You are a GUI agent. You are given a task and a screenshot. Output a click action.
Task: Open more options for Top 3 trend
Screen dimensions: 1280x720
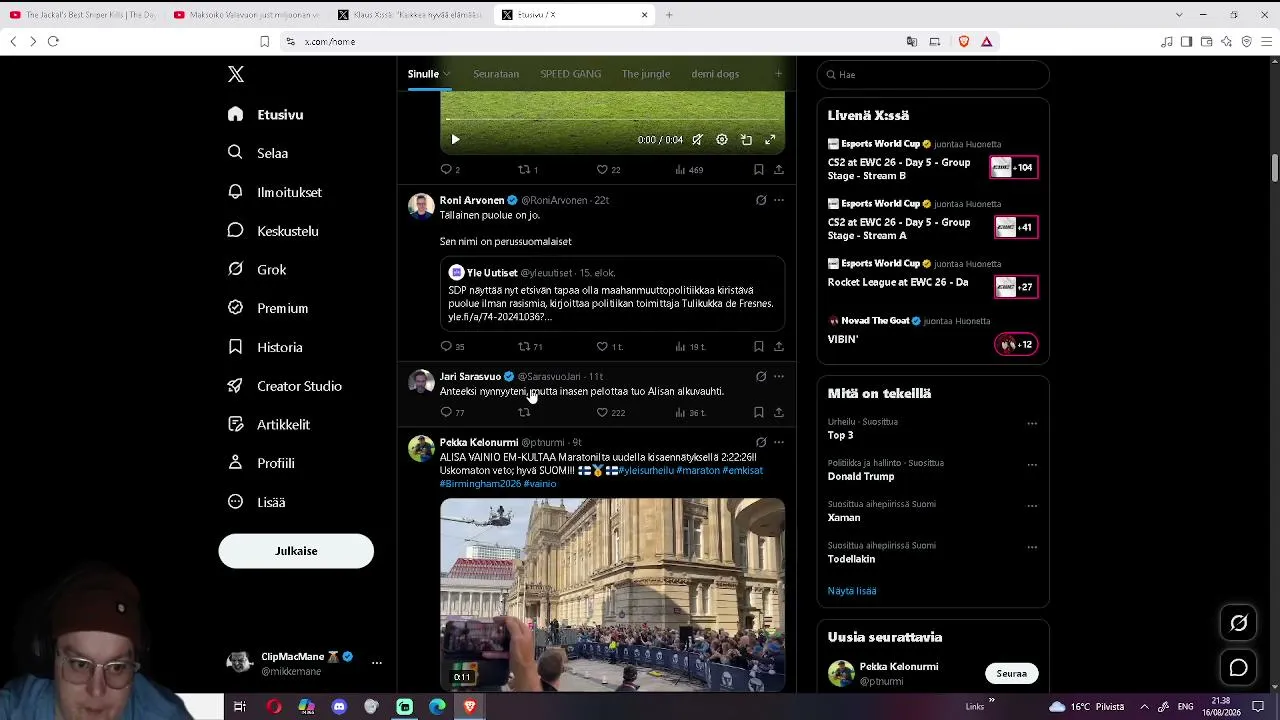pyautogui.click(x=1032, y=423)
